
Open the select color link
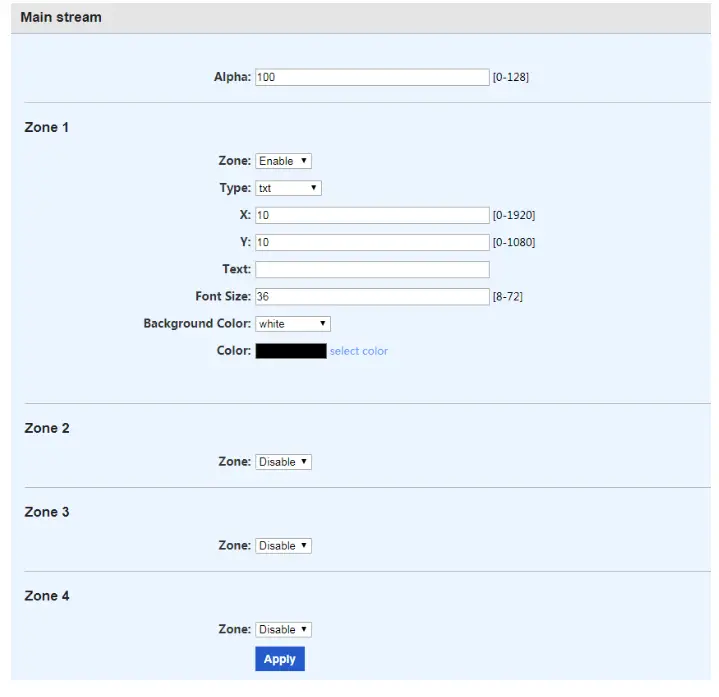pos(359,351)
